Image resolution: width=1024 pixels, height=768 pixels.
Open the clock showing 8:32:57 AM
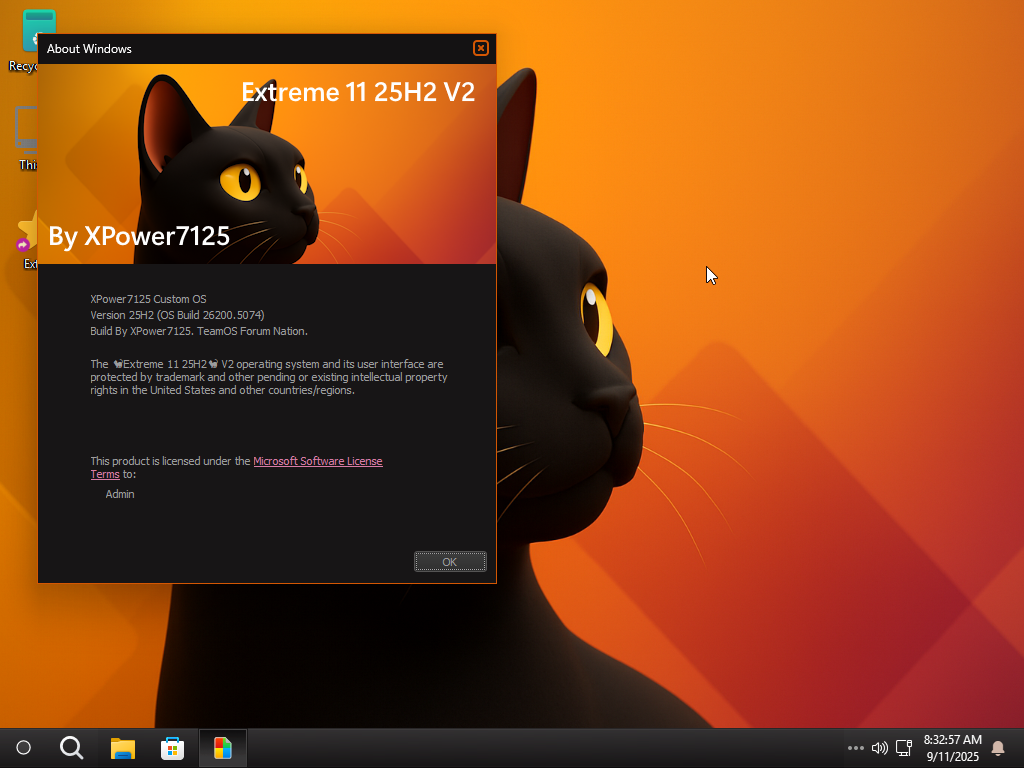coord(952,748)
